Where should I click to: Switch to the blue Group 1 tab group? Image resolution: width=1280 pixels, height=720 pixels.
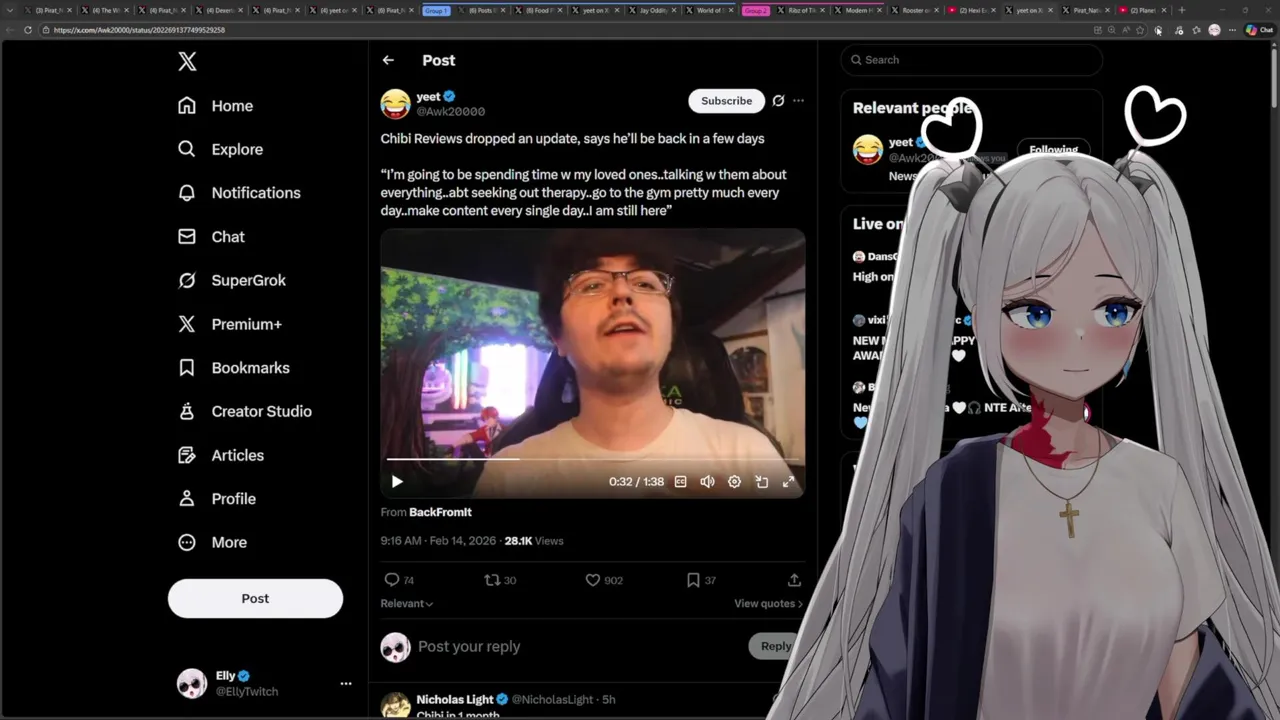[x=436, y=10]
